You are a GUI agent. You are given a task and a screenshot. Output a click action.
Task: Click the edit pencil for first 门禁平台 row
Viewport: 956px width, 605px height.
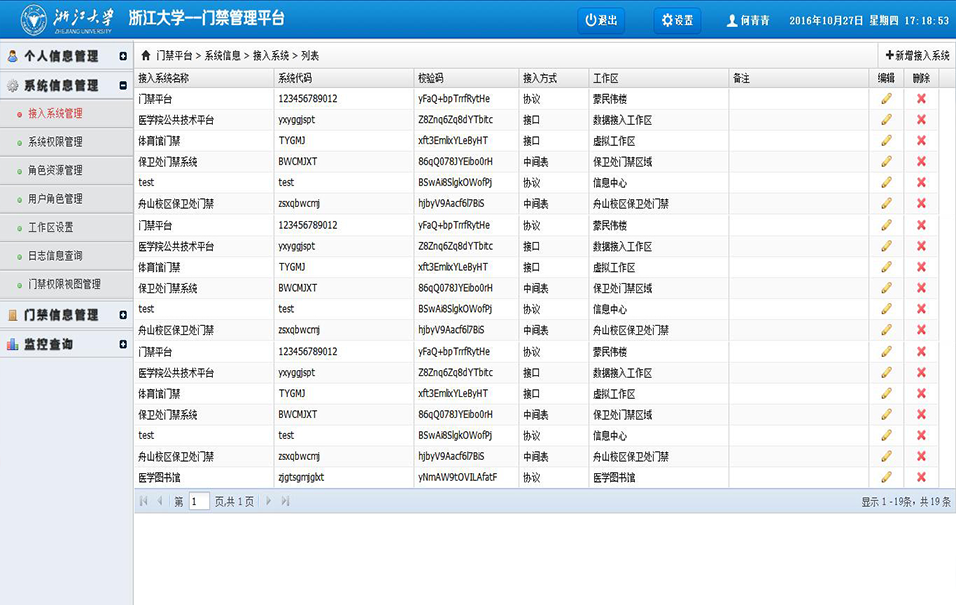coord(886,98)
